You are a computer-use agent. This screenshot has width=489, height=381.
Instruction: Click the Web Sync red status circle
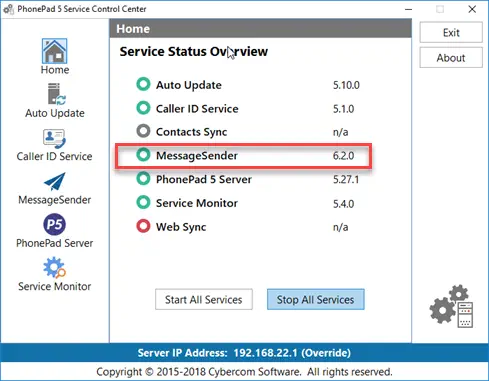coord(143,226)
